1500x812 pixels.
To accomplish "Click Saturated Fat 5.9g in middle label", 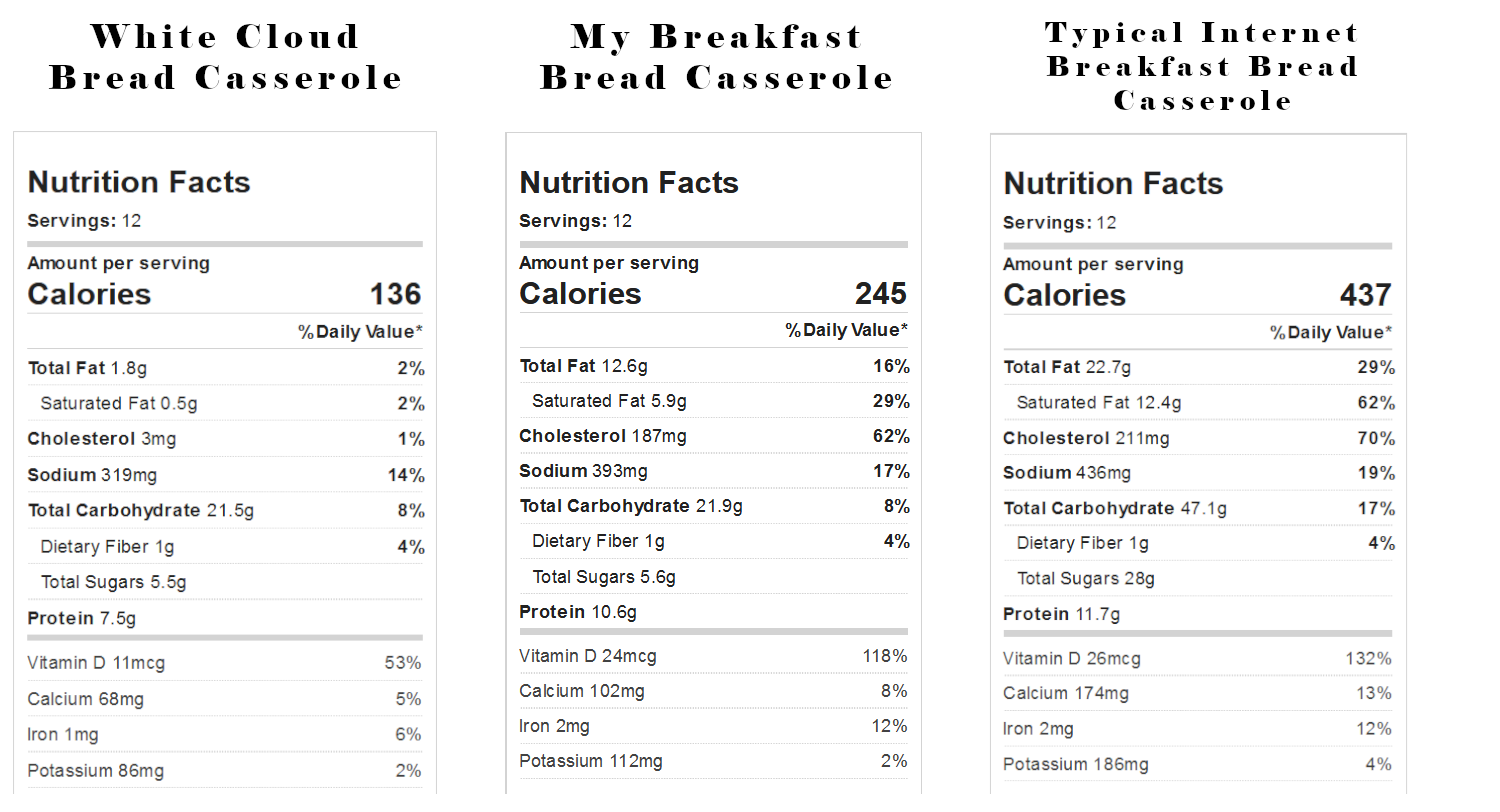I will 609,401.
